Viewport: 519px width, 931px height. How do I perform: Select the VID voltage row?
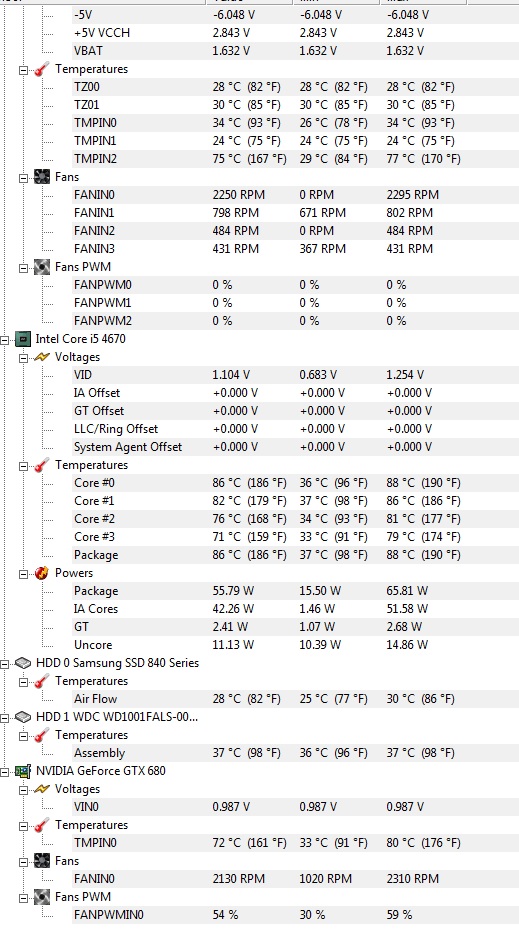coord(295,375)
